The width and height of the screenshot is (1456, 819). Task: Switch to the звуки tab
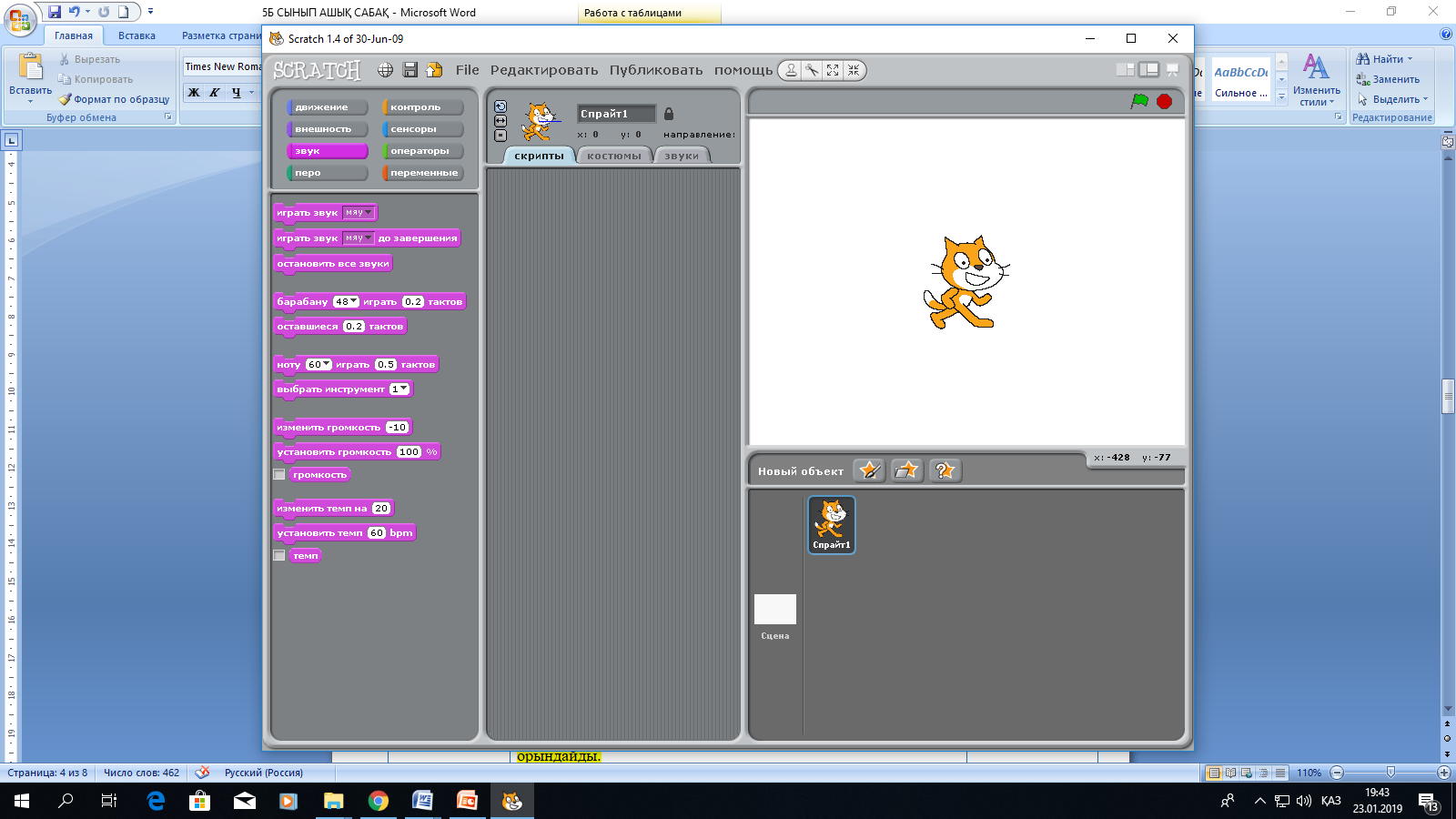point(682,156)
